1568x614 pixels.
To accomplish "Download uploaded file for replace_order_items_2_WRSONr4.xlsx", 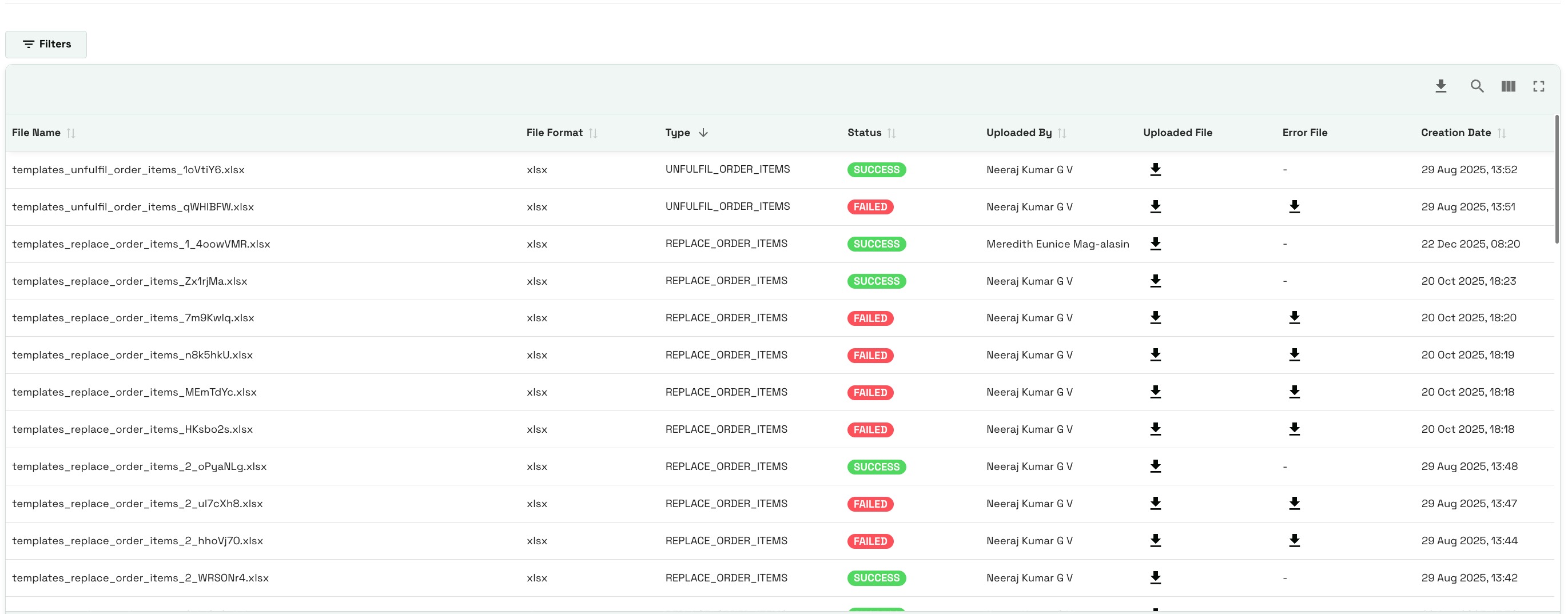I will point(1155,577).
